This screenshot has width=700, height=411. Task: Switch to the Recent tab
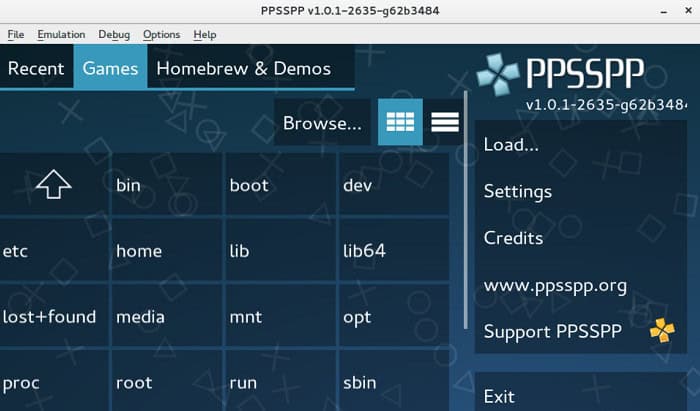pyautogui.click(x=36, y=68)
